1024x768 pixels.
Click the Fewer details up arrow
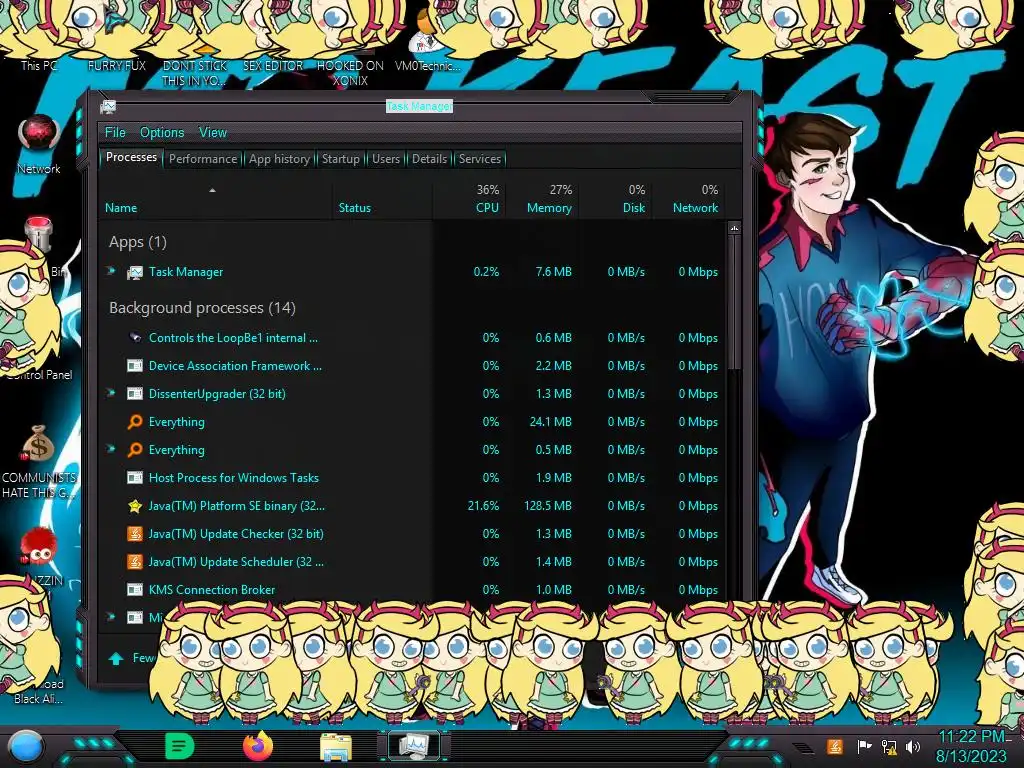[116, 658]
